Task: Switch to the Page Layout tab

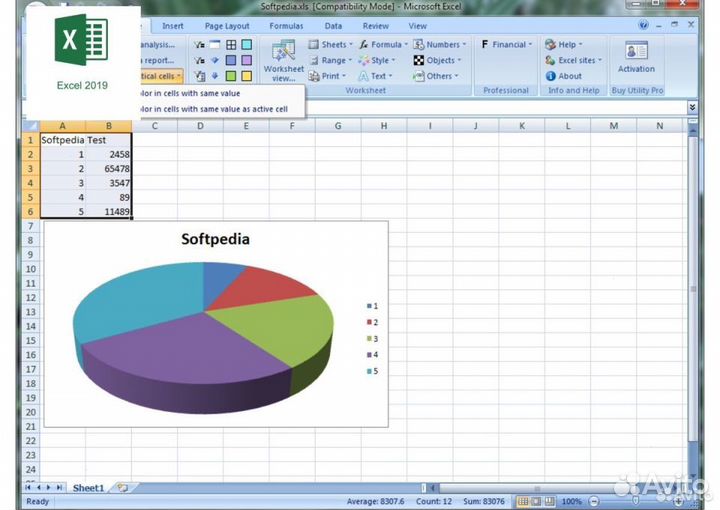Action: [227, 26]
